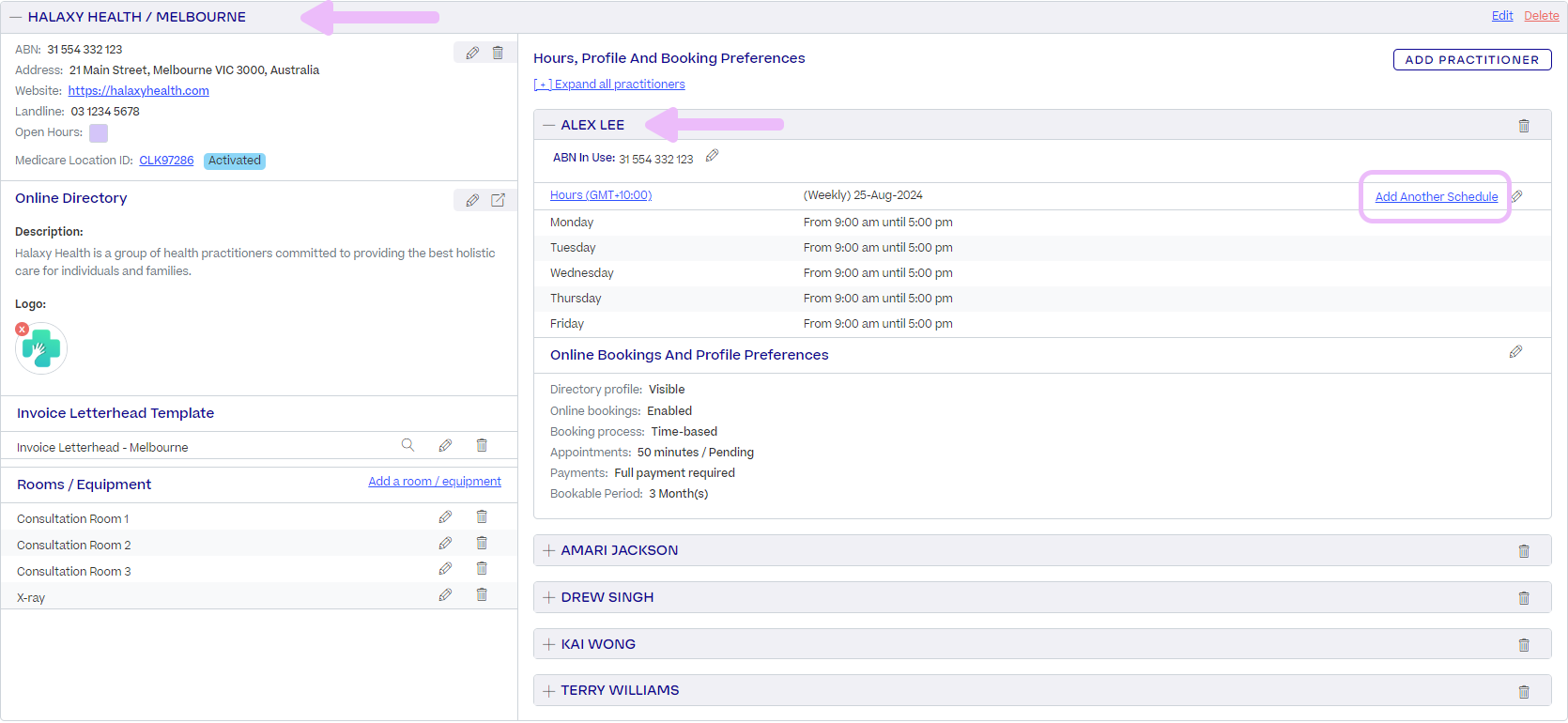This screenshot has width=1568, height=723.
Task: Open Medicare Location ID CLK97286
Action: 166,161
